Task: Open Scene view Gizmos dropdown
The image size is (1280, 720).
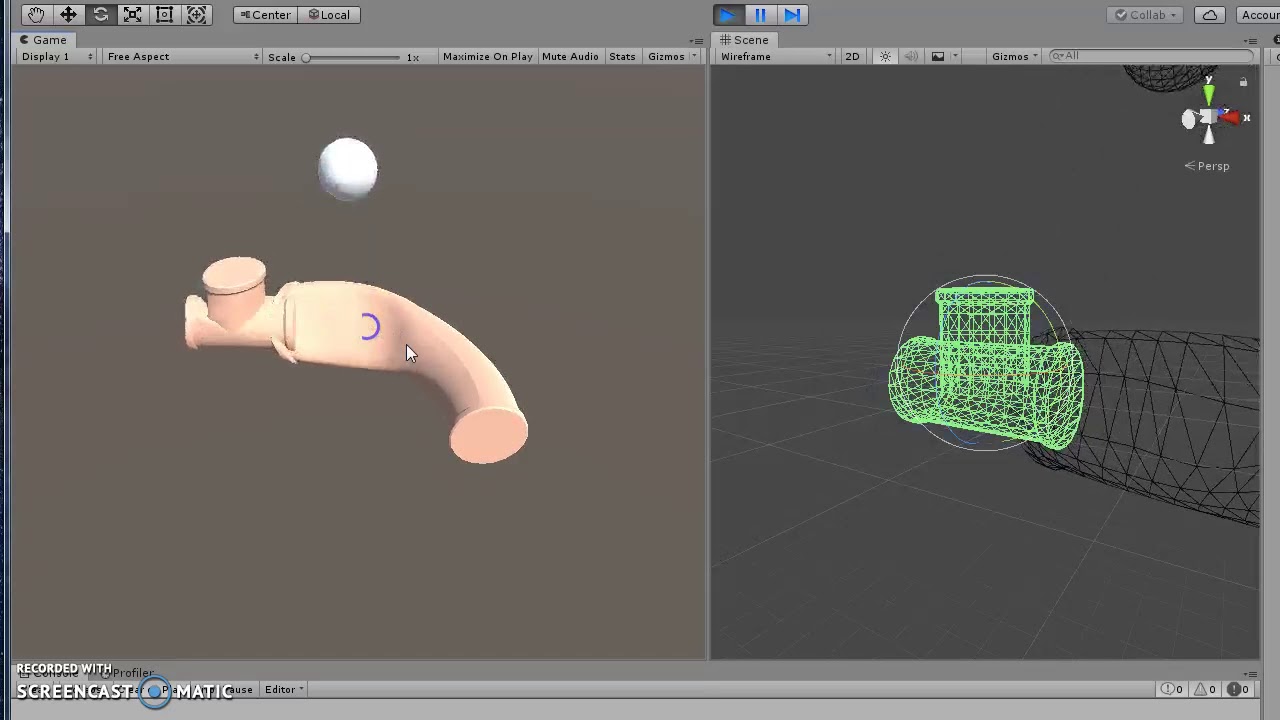Action: point(1015,56)
